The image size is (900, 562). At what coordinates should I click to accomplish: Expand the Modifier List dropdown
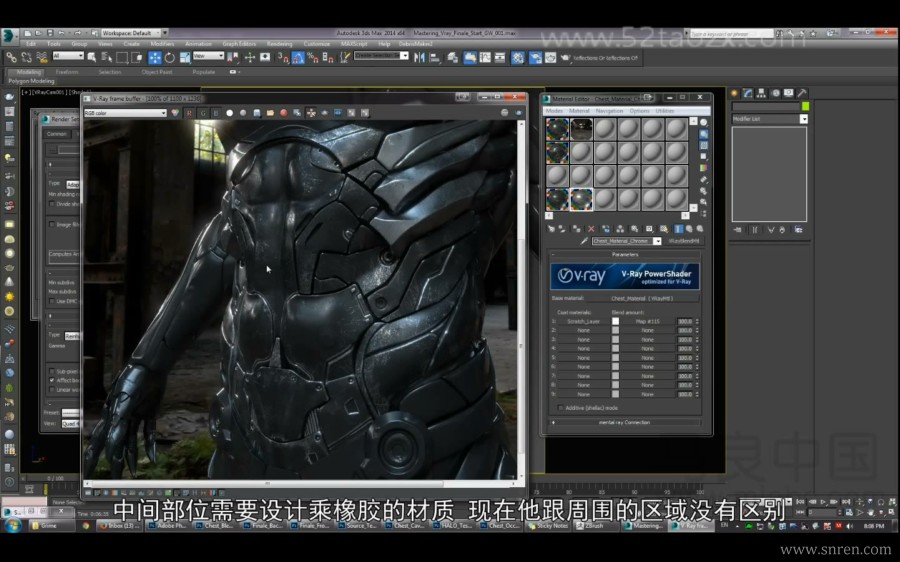pyautogui.click(x=803, y=119)
